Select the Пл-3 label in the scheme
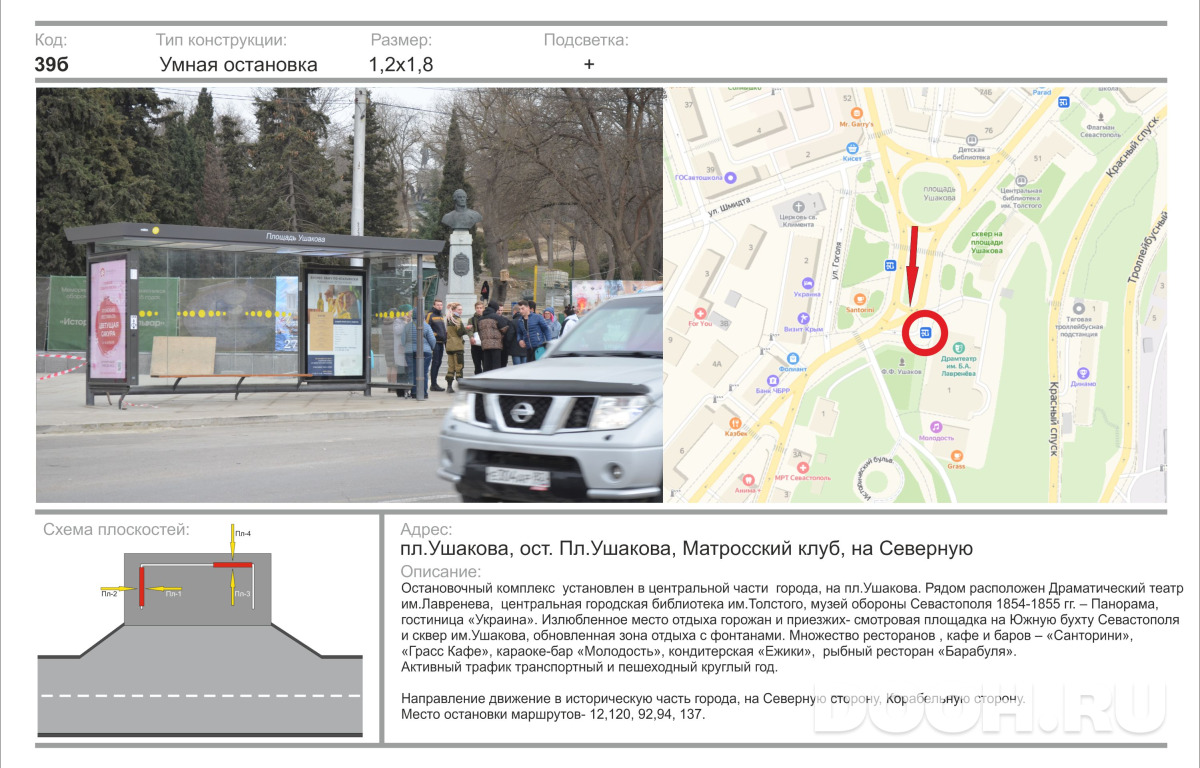Screen dimensions: 1200x768 pyautogui.click(x=243, y=594)
